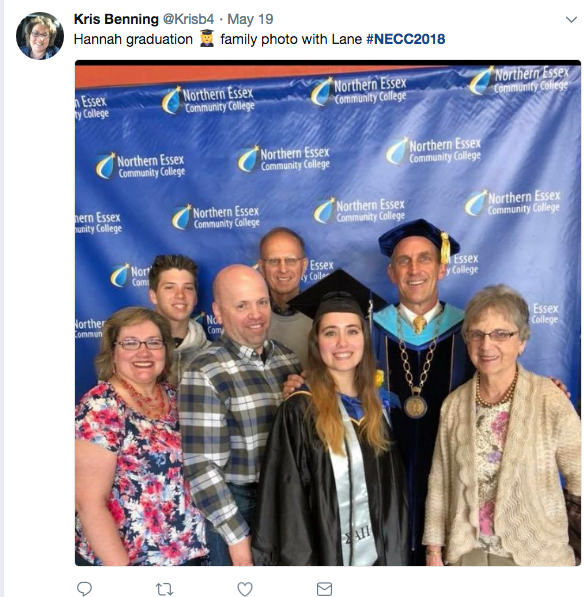Image resolution: width=584 pixels, height=597 pixels.
Task: Open the #NECC2018 hashtag
Action: pos(405,39)
